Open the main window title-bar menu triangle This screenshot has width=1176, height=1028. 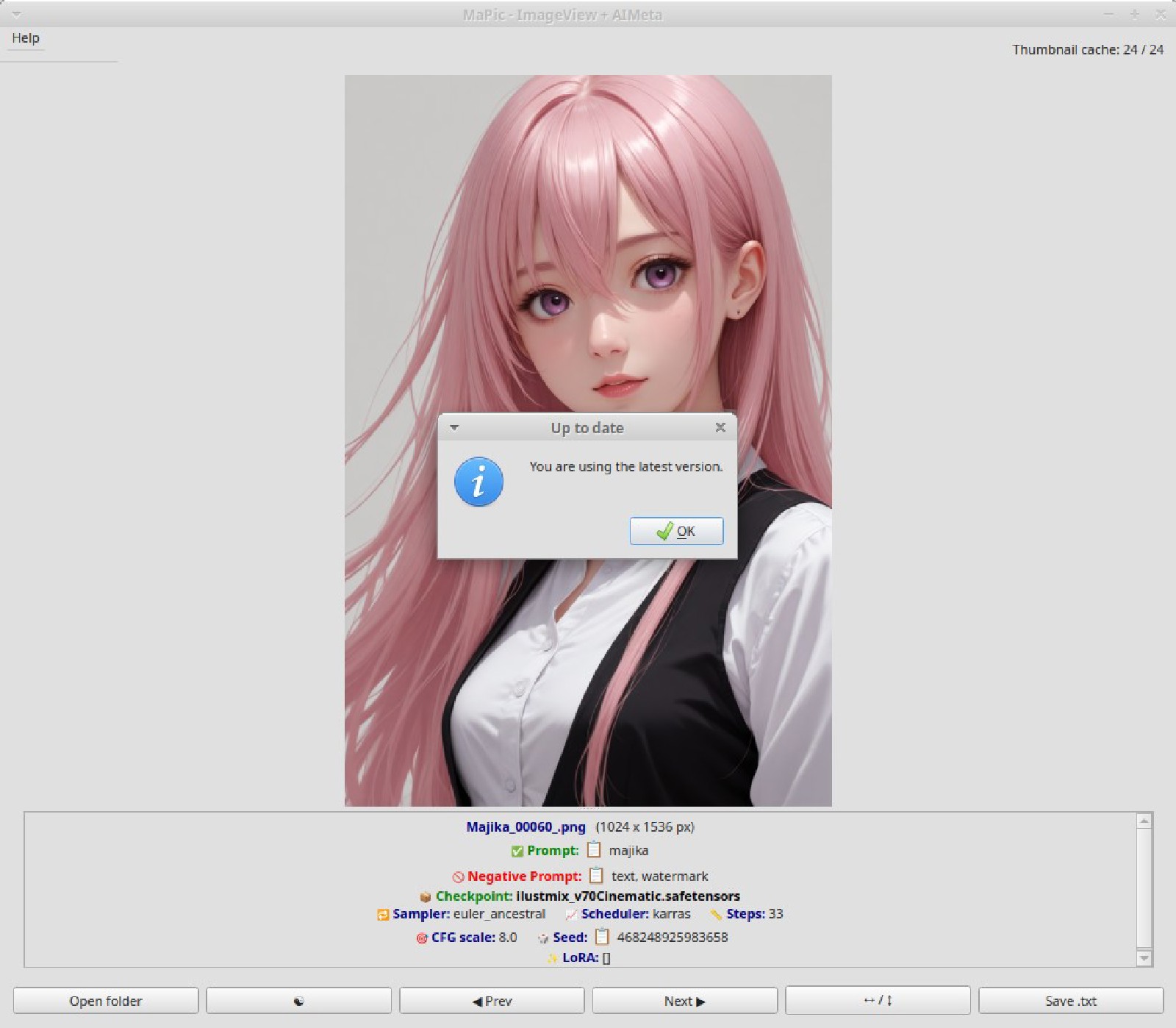[x=15, y=13]
